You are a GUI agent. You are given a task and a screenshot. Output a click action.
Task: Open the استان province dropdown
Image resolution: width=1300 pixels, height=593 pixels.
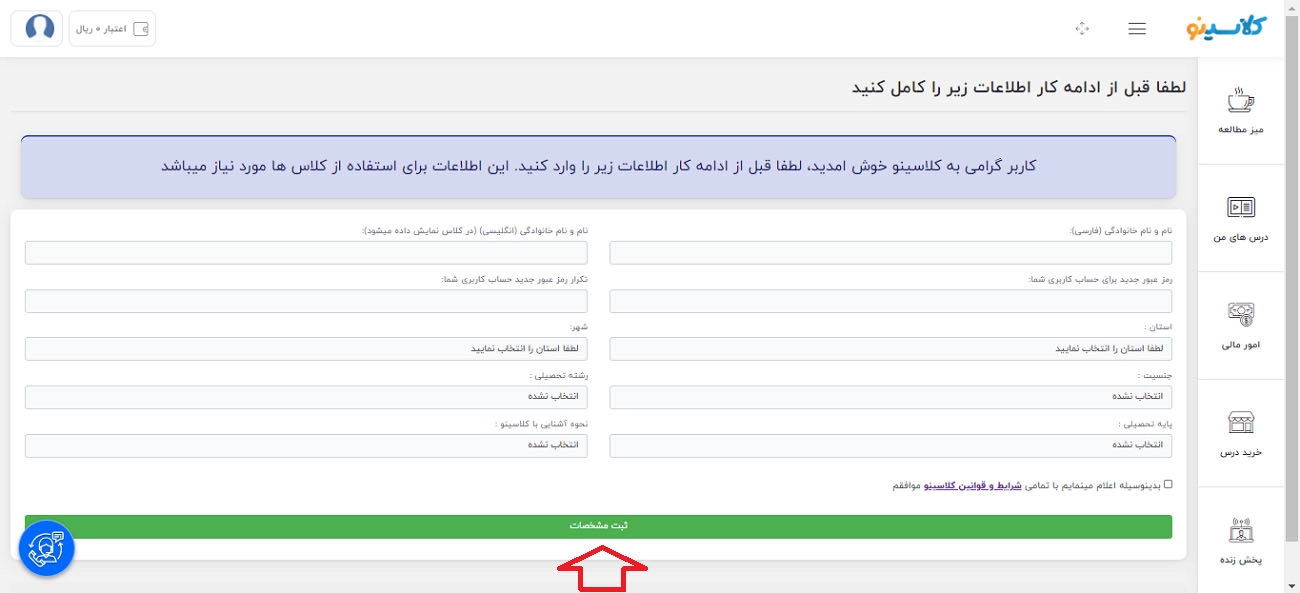coord(890,348)
